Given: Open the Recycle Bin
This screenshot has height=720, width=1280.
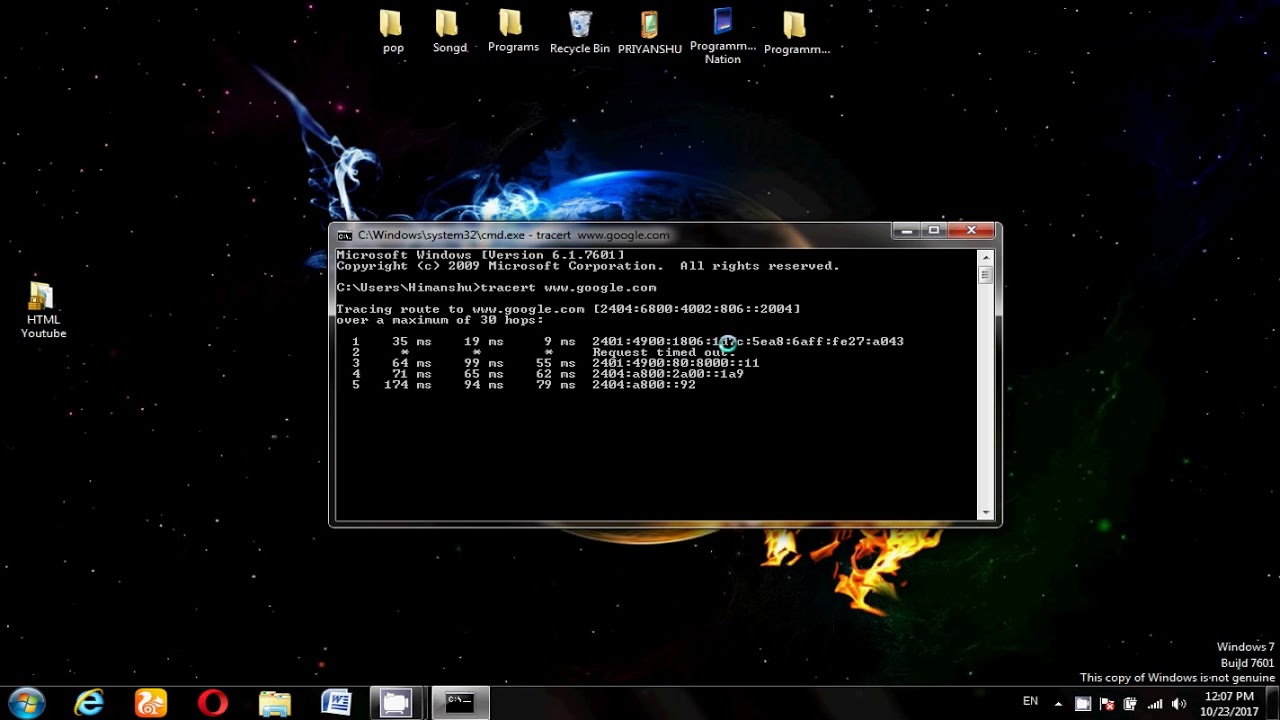Looking at the screenshot, I should (580, 31).
